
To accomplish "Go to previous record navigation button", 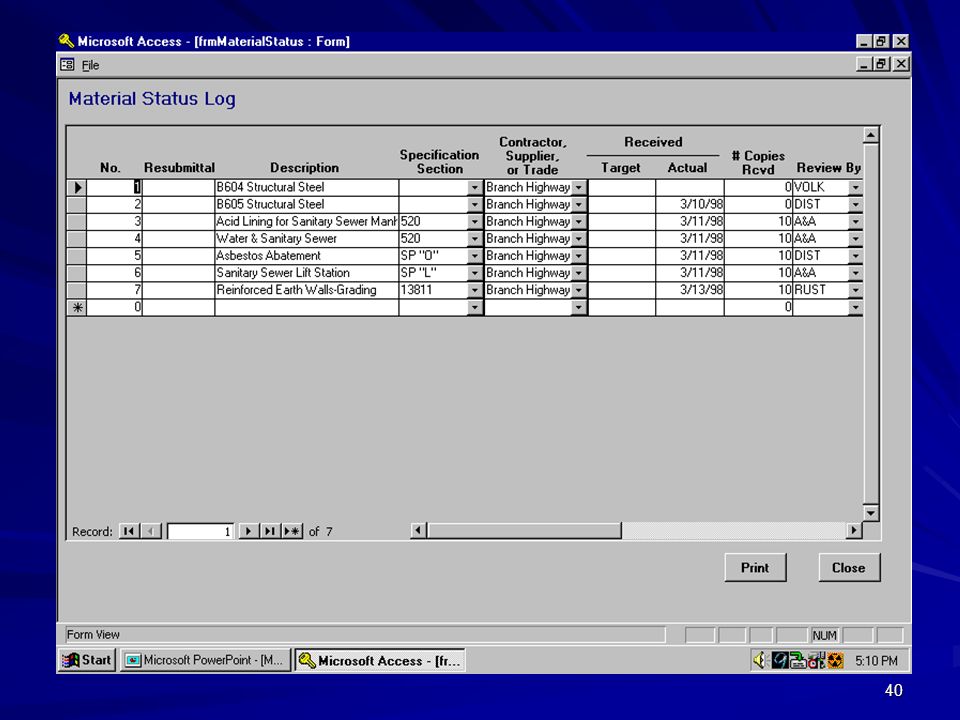I will (151, 531).
